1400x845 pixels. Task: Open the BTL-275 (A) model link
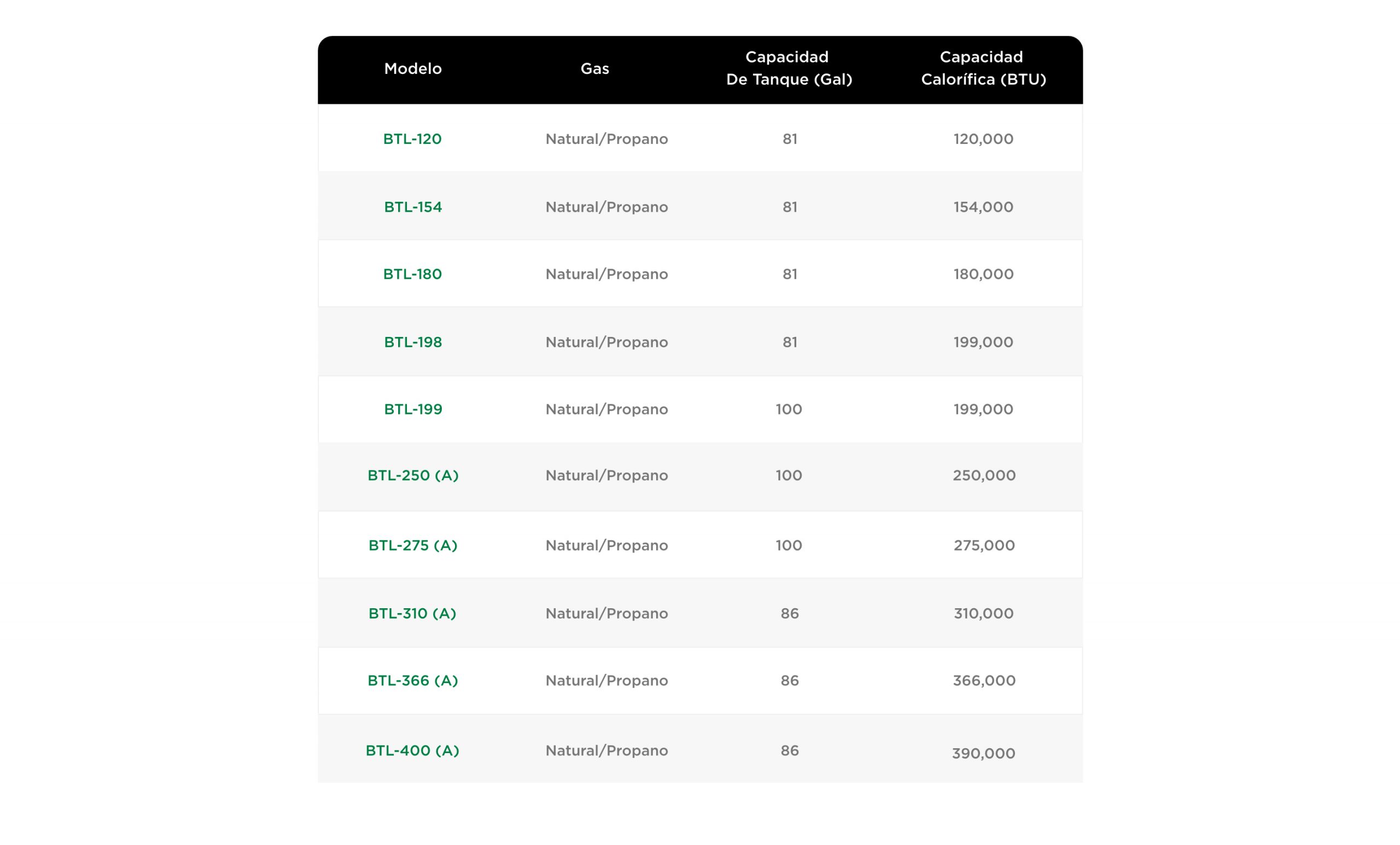pos(412,545)
